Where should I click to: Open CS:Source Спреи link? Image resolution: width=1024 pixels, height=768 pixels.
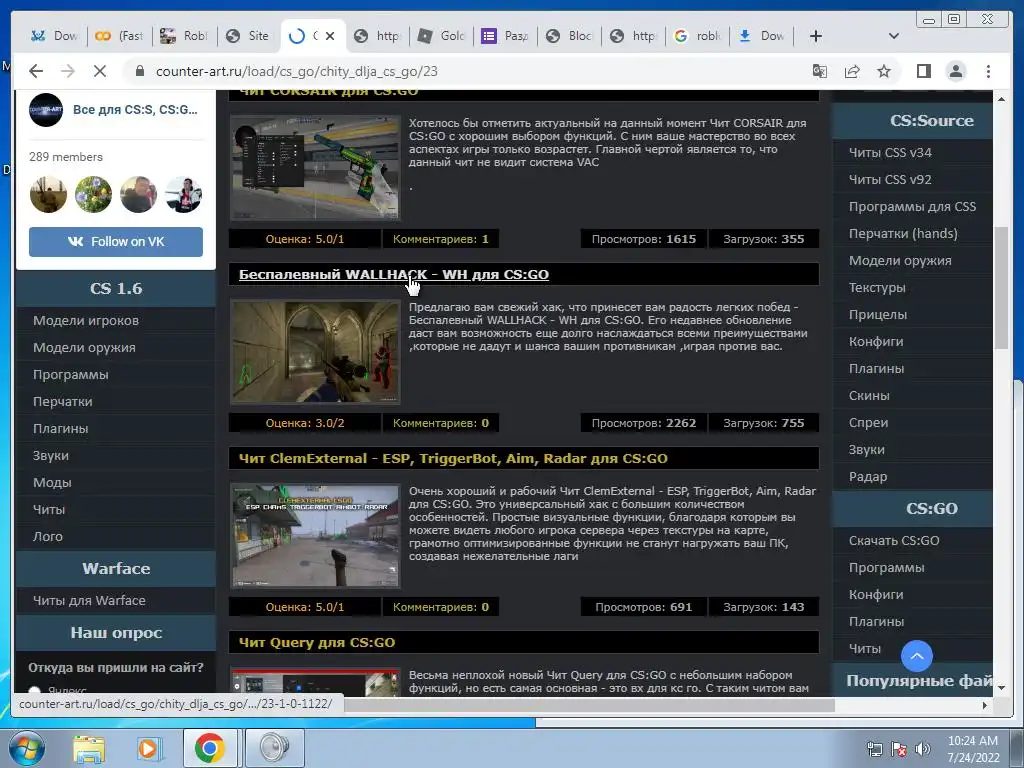pyautogui.click(x=869, y=423)
